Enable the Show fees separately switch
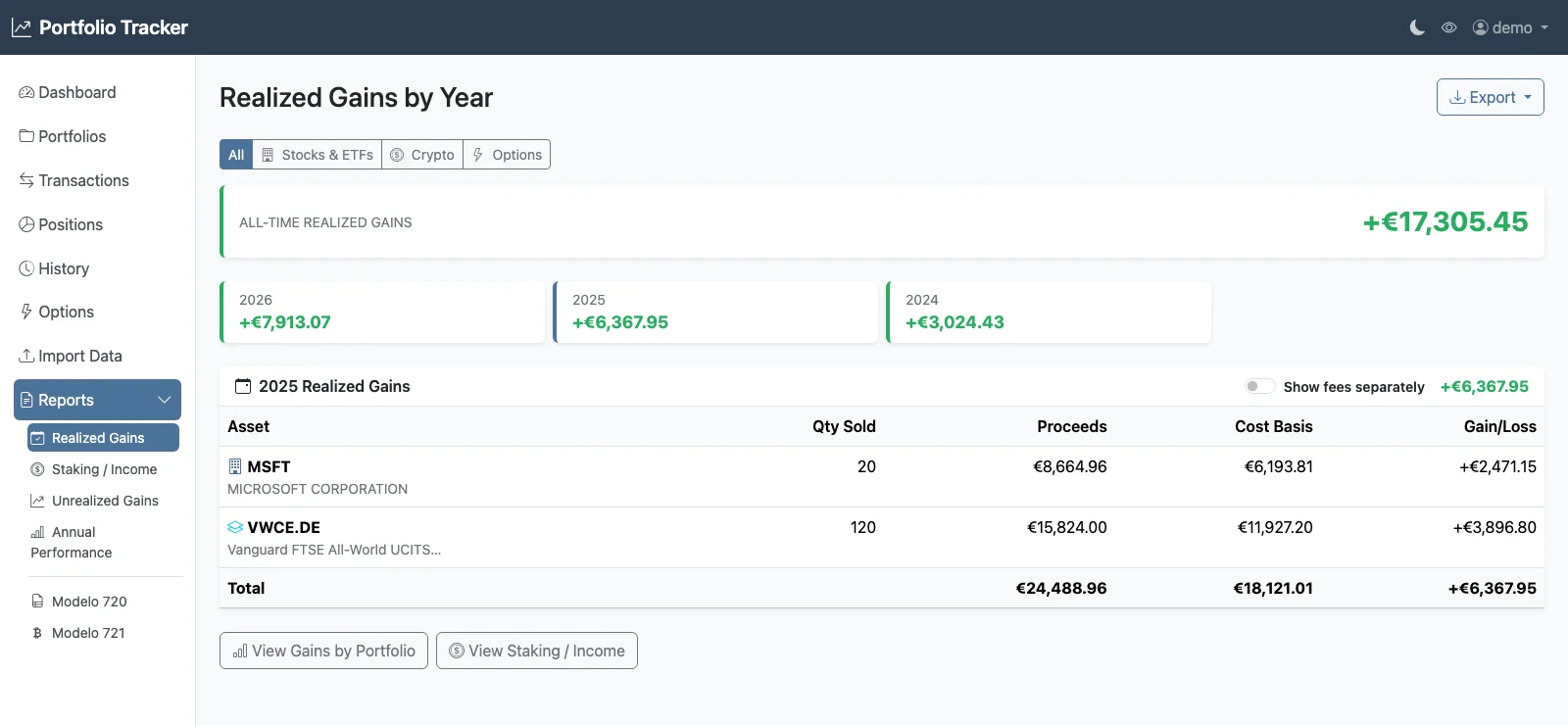The image size is (1568, 725). click(x=1259, y=386)
